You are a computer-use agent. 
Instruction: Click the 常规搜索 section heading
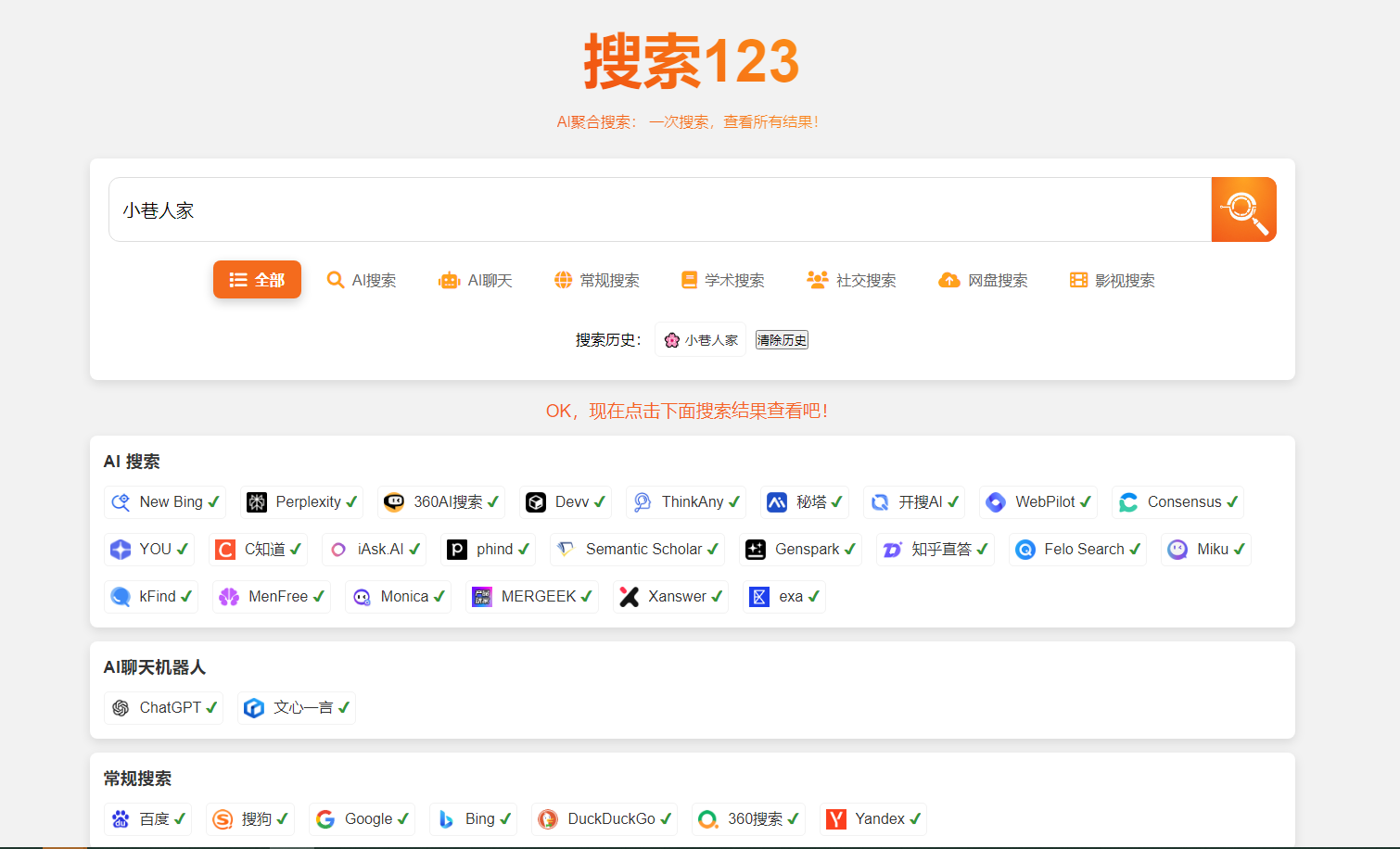tap(137, 779)
